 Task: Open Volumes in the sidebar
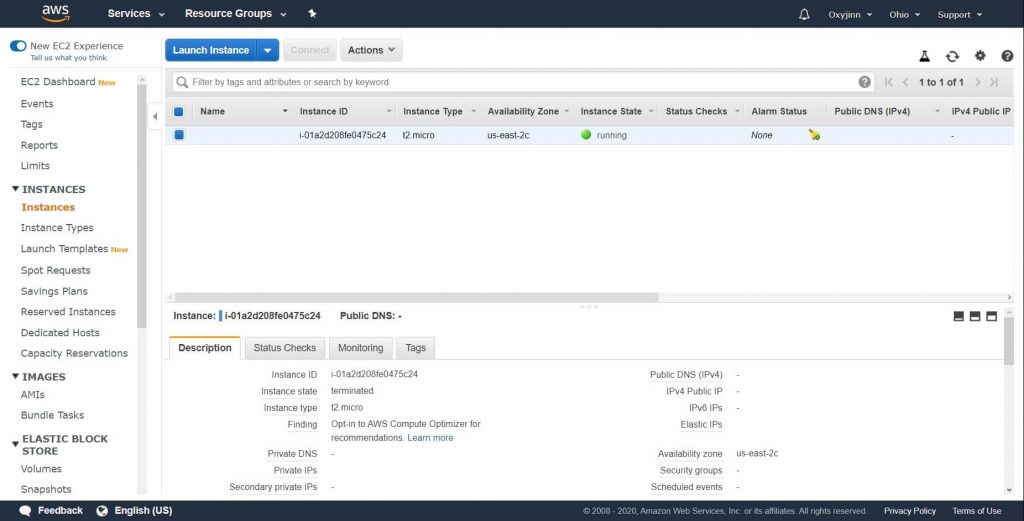coord(41,469)
